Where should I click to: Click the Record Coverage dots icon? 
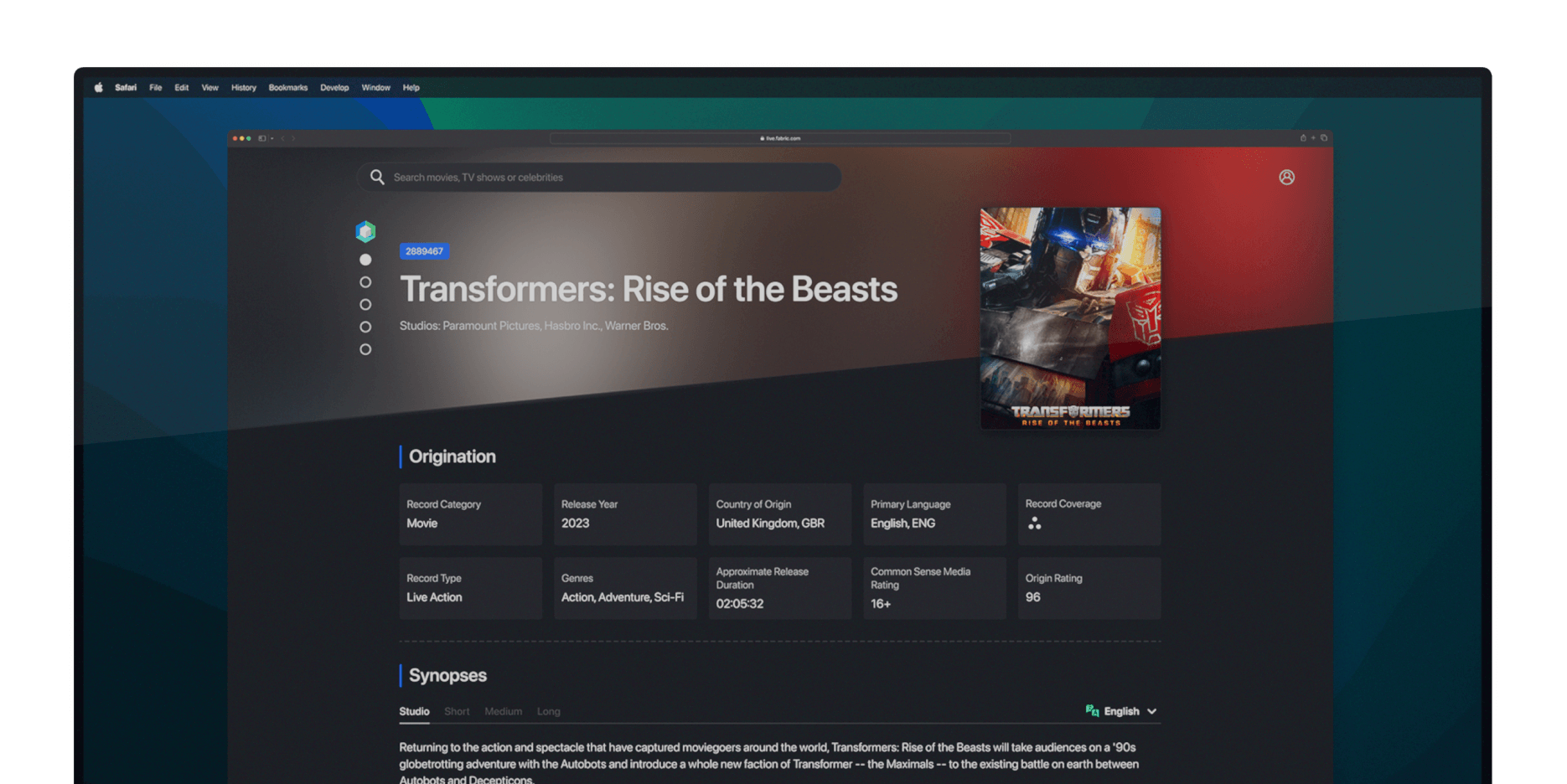[x=1035, y=524]
